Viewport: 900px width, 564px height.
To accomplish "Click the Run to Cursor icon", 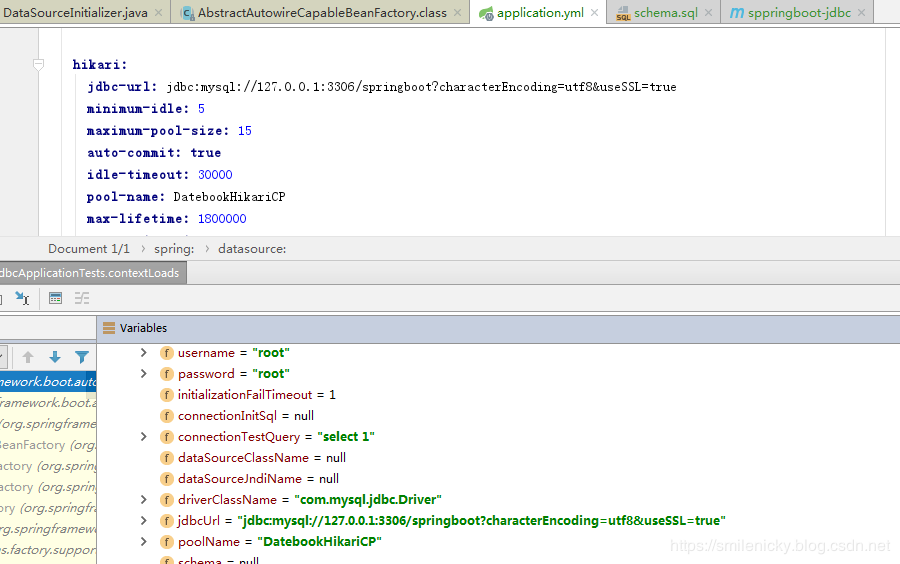I will (22, 298).
